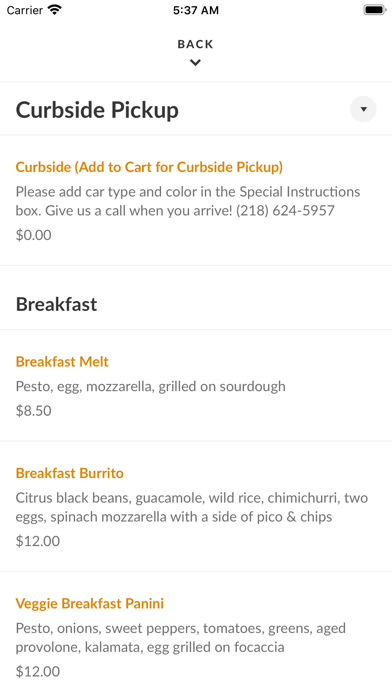Tap the down chevron under BACK
Image resolution: width=392 pixels, height=696 pixels.
point(195,63)
